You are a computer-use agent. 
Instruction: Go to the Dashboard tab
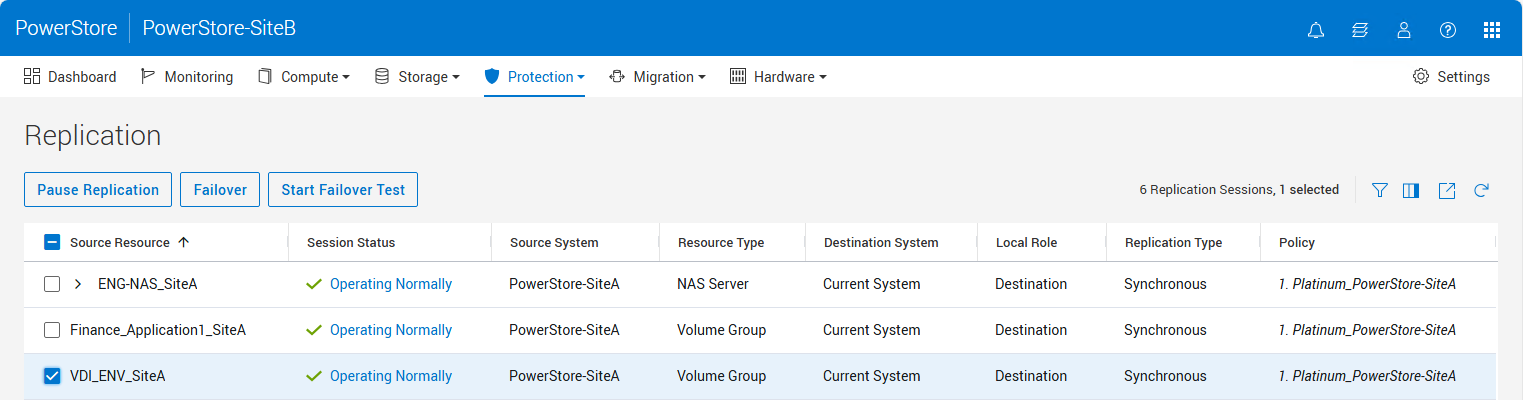70,77
